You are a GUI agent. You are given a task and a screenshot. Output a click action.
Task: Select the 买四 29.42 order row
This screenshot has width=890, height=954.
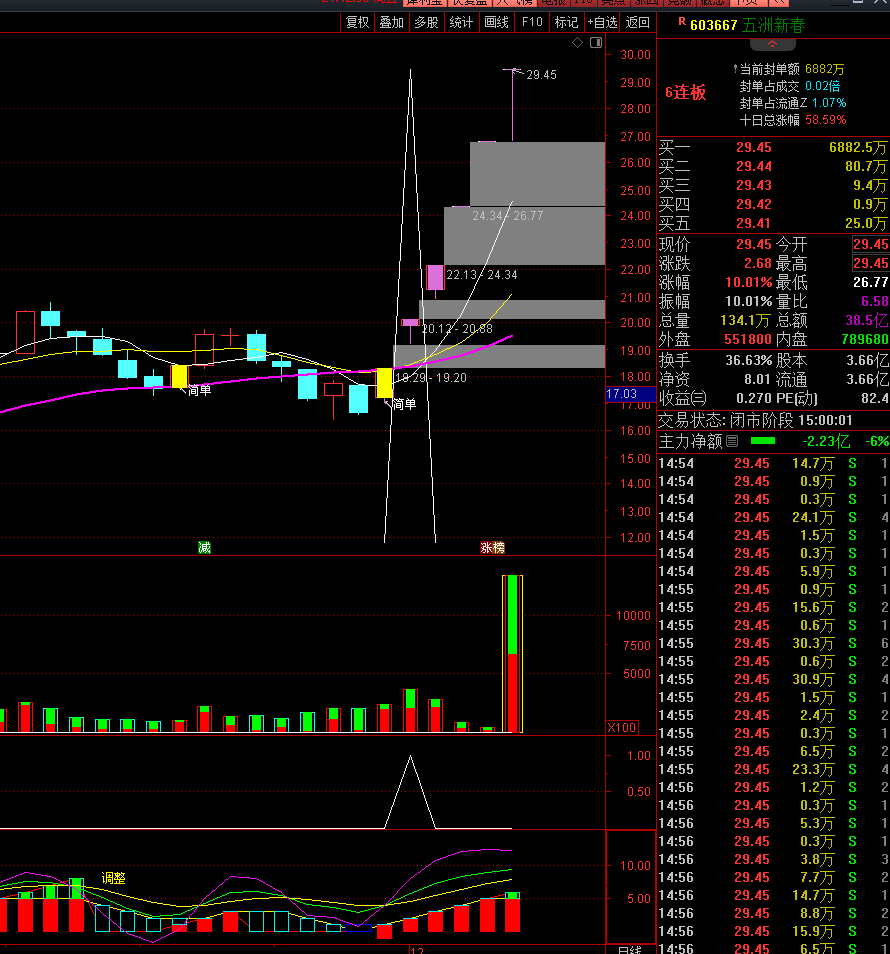[x=773, y=204]
